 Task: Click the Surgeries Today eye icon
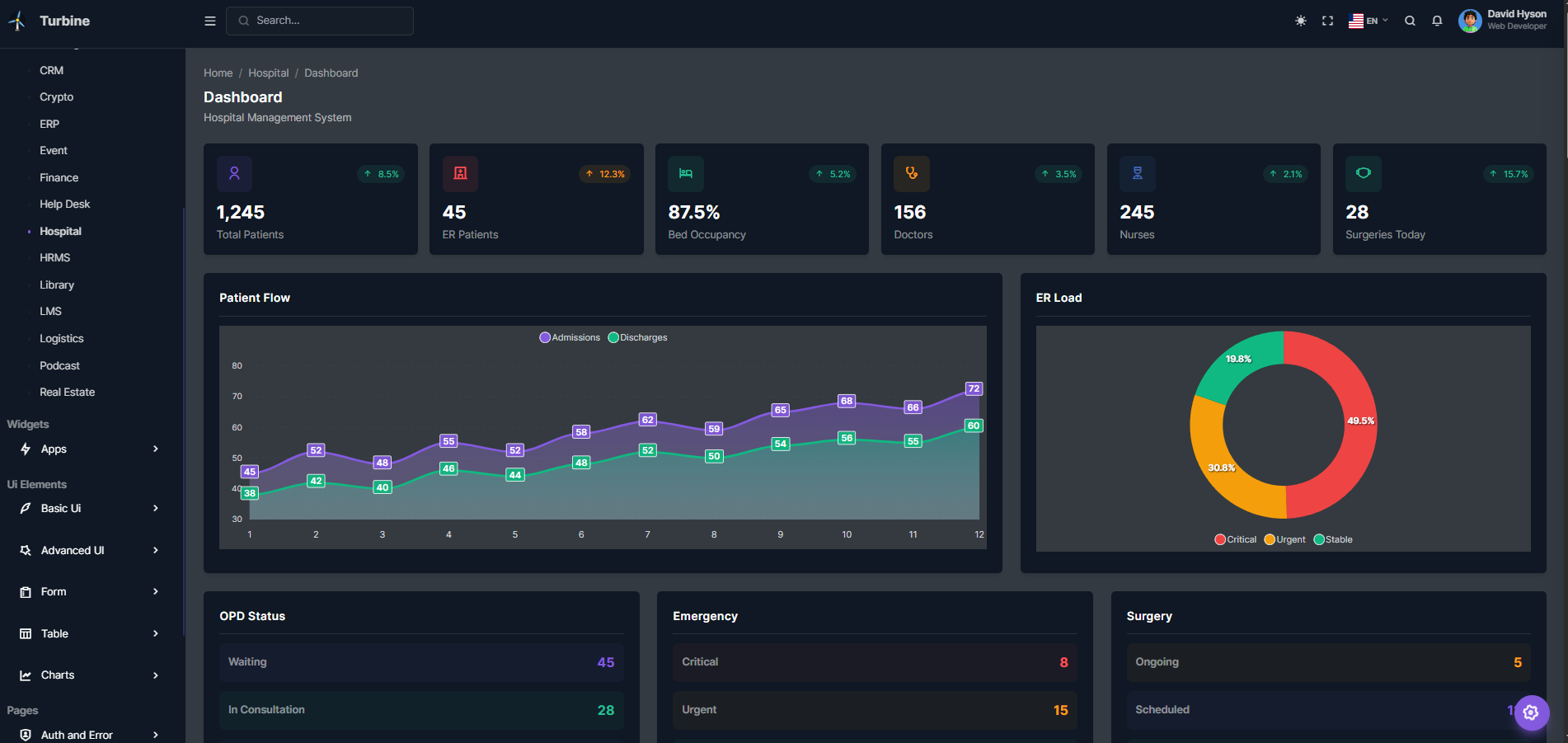[x=1363, y=174]
